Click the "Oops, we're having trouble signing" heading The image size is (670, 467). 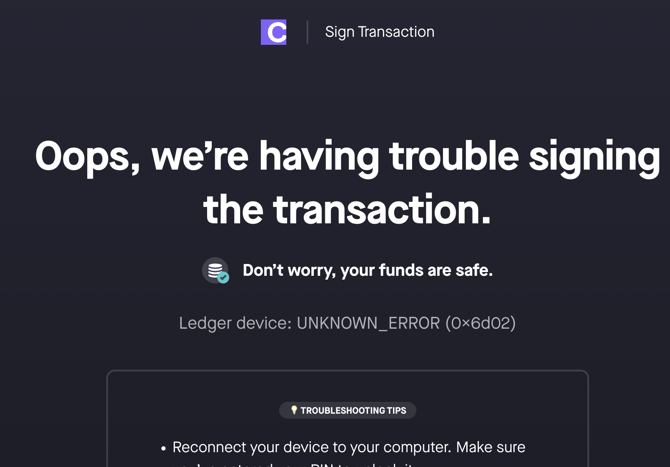point(347,156)
